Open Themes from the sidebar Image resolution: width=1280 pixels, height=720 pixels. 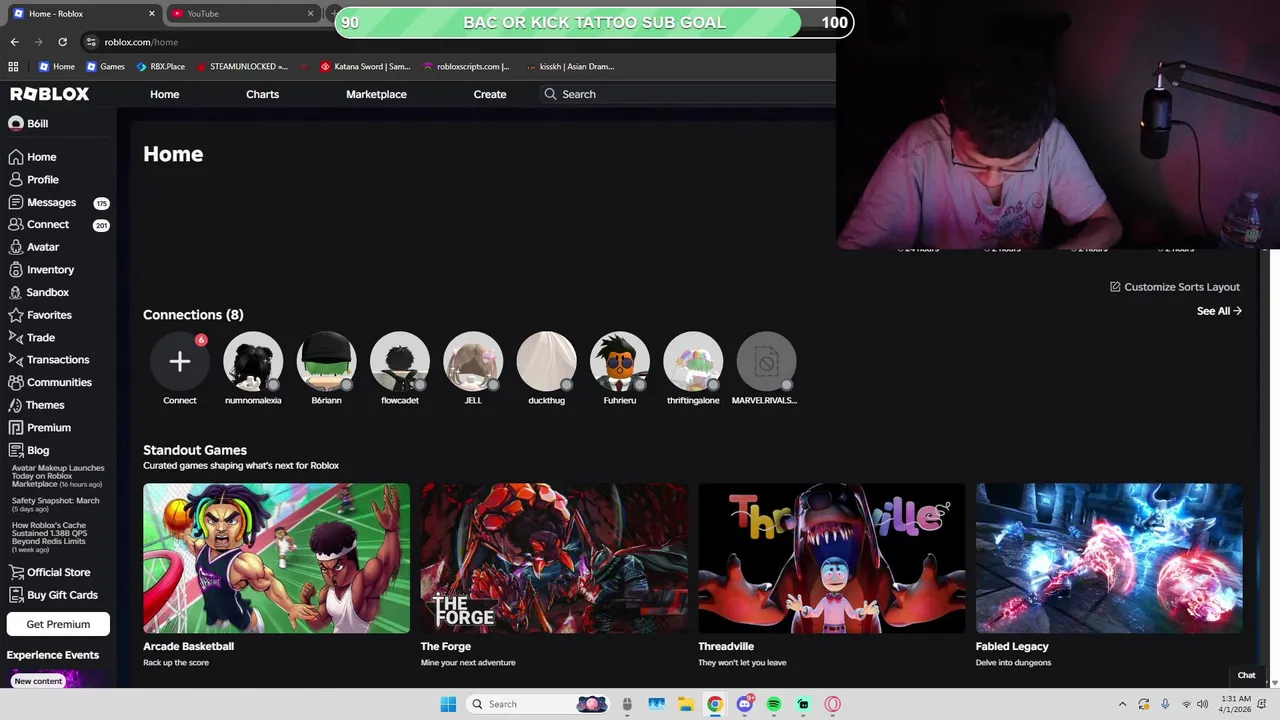[x=36, y=405]
